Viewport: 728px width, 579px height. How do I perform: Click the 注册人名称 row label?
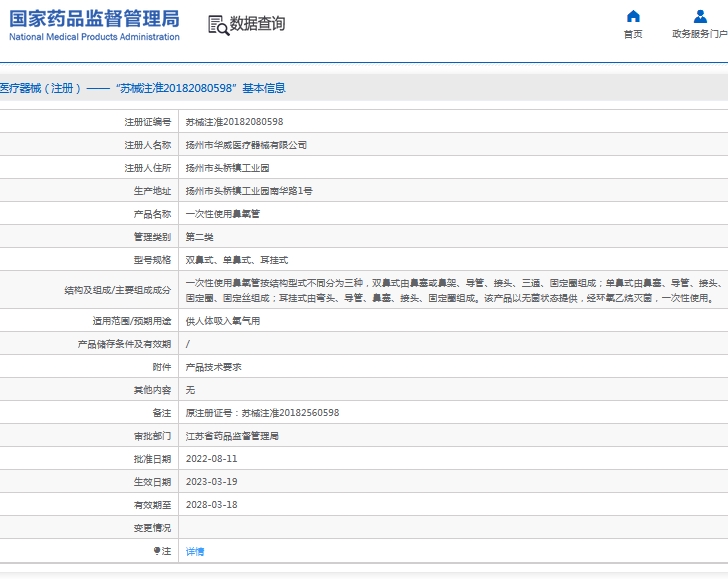[148, 145]
